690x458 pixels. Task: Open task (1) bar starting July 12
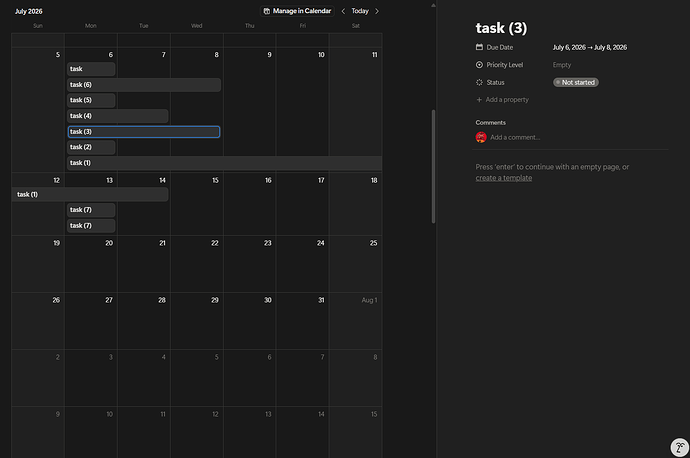[90, 194]
